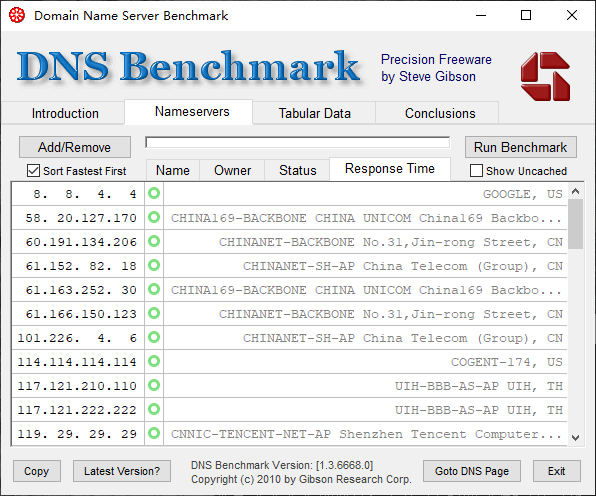Viewport: 596px width, 496px height.
Task: Click the GOOGLE, US owner text
Action: pyautogui.click(x=523, y=194)
